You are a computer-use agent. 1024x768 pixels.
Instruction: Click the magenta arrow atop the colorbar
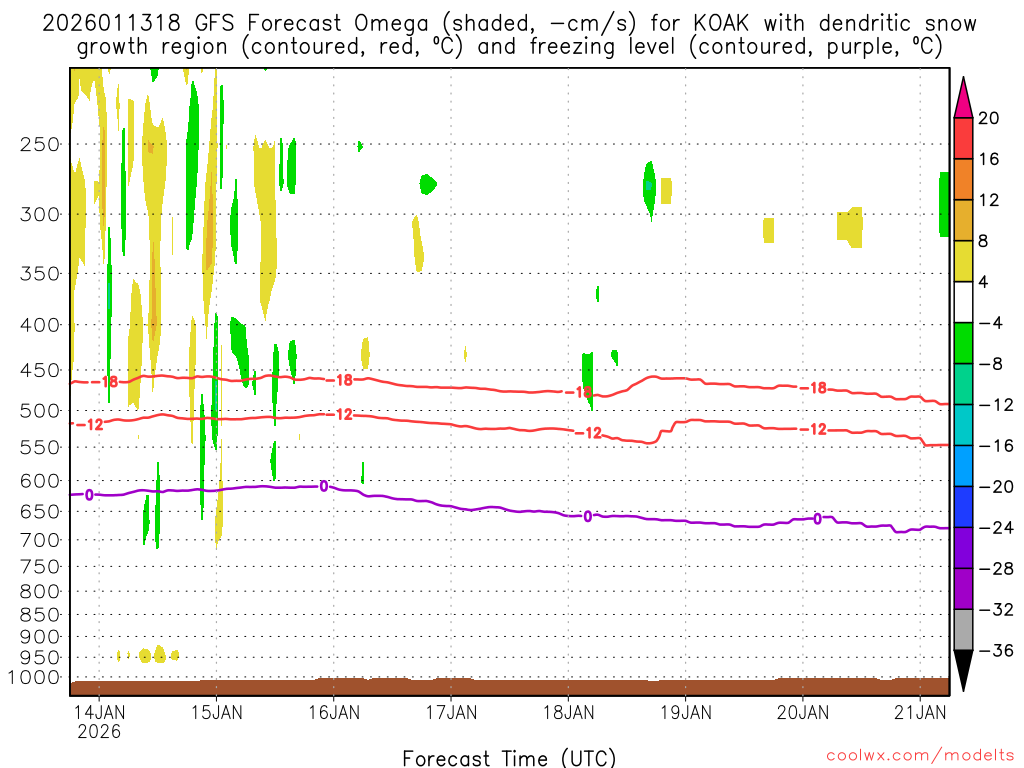(963, 98)
